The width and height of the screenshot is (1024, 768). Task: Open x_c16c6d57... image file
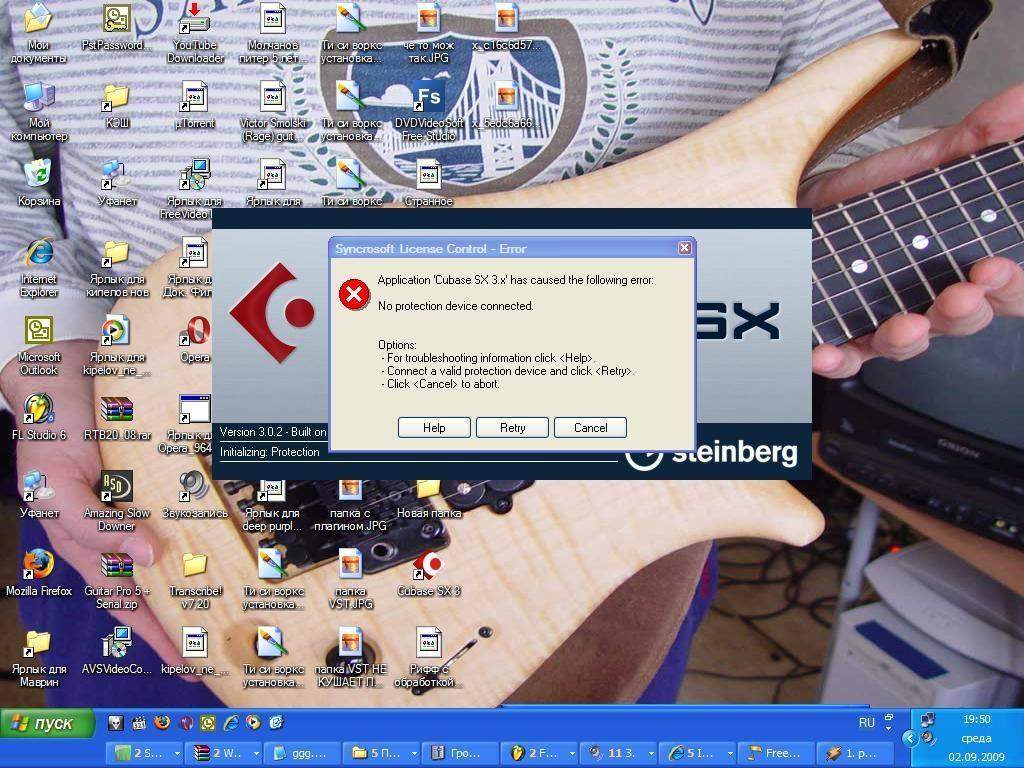[506, 27]
